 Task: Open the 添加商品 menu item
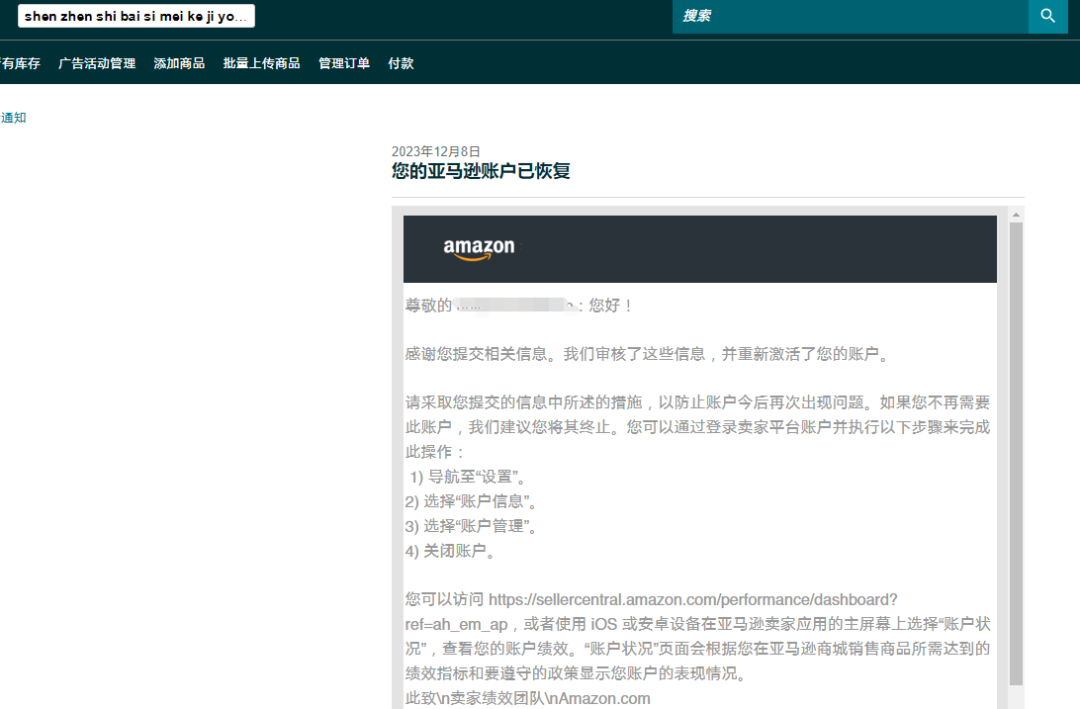tap(179, 63)
